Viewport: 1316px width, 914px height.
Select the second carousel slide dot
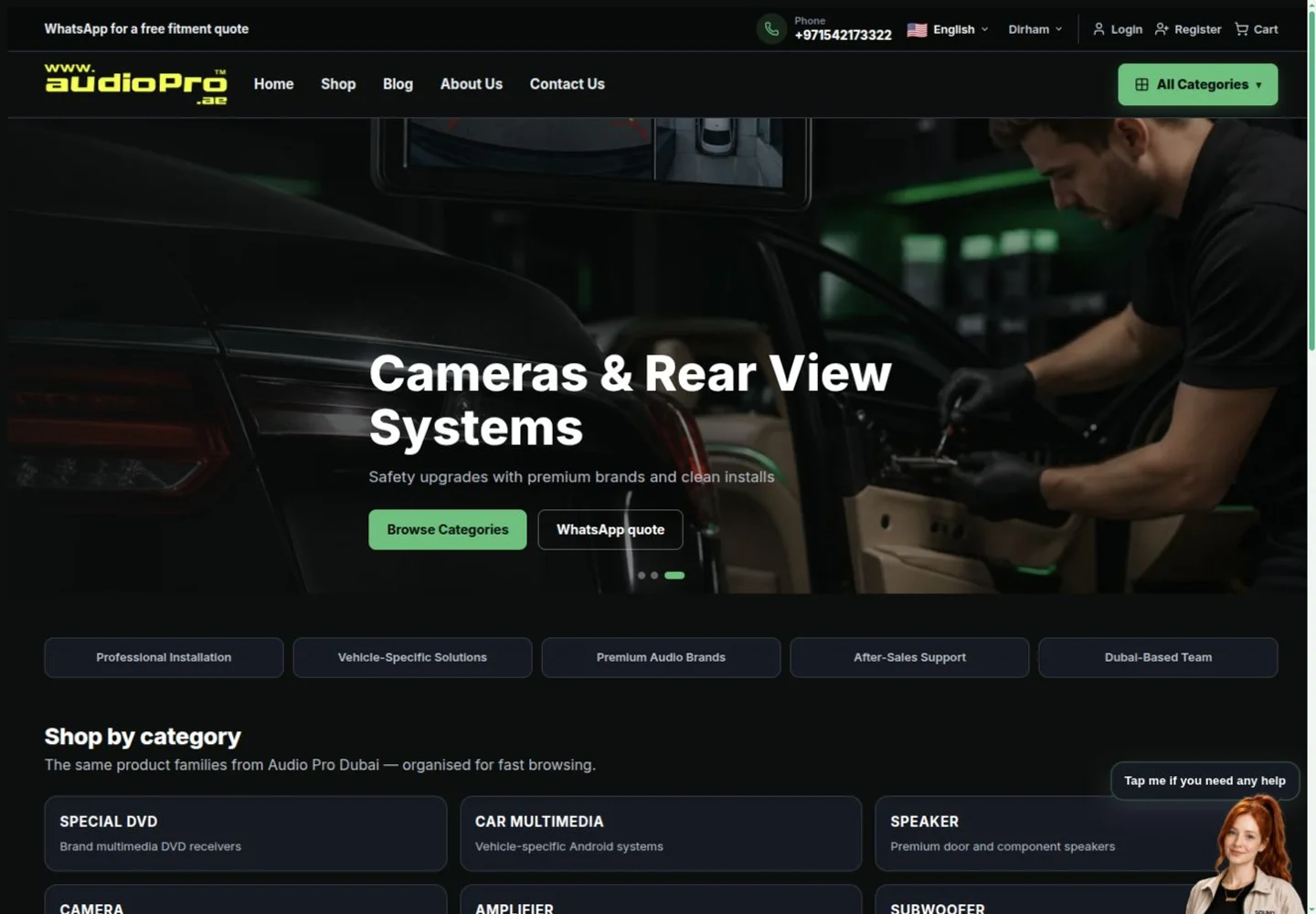pos(654,575)
